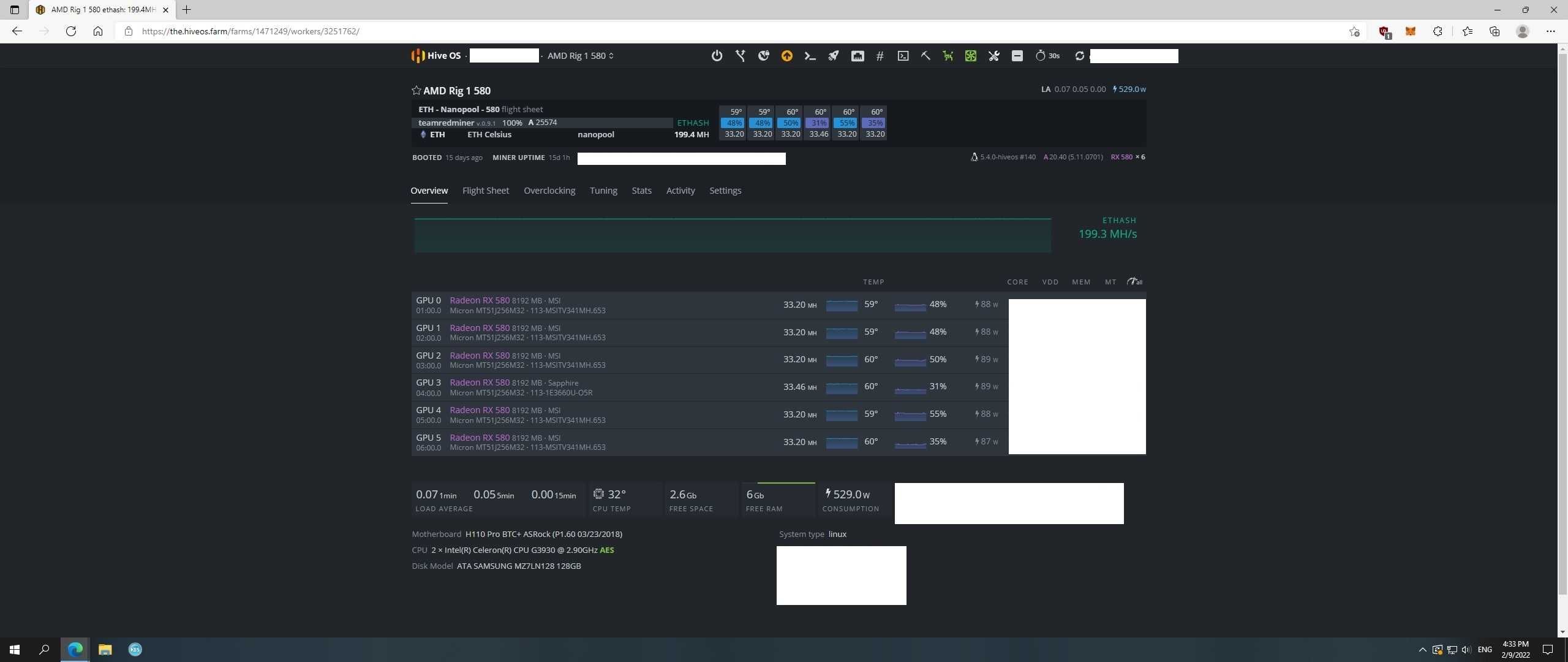Open the Tuning tab
Image resolution: width=1568 pixels, height=662 pixels.
click(x=603, y=191)
